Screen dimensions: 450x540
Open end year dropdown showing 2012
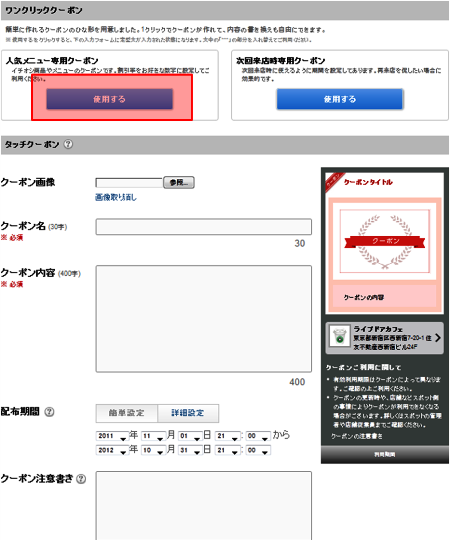pyautogui.click(x=112, y=450)
